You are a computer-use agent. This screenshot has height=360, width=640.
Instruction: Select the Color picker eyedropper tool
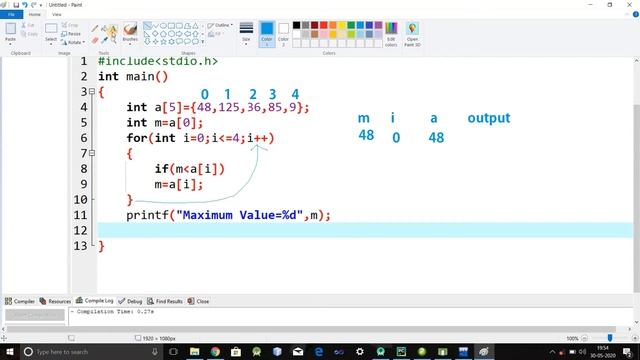(x=104, y=40)
